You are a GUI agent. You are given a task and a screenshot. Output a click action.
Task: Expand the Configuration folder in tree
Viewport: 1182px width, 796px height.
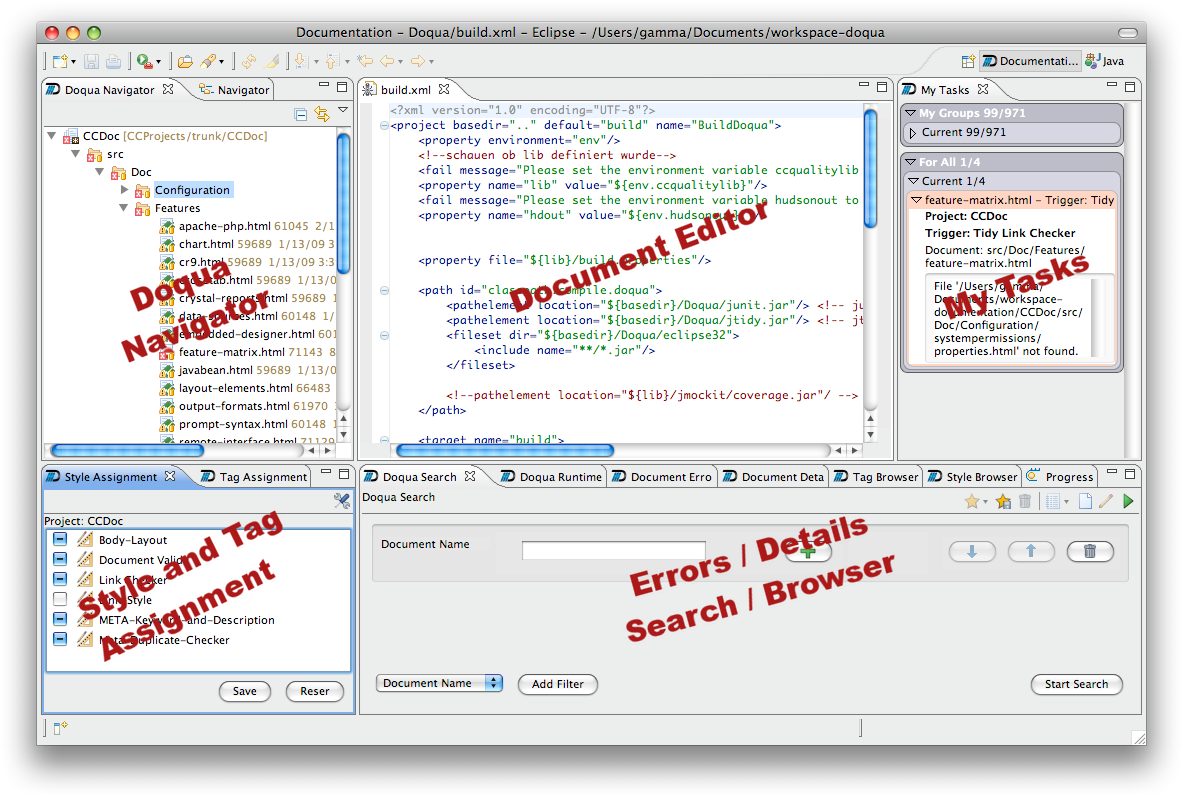[x=125, y=190]
